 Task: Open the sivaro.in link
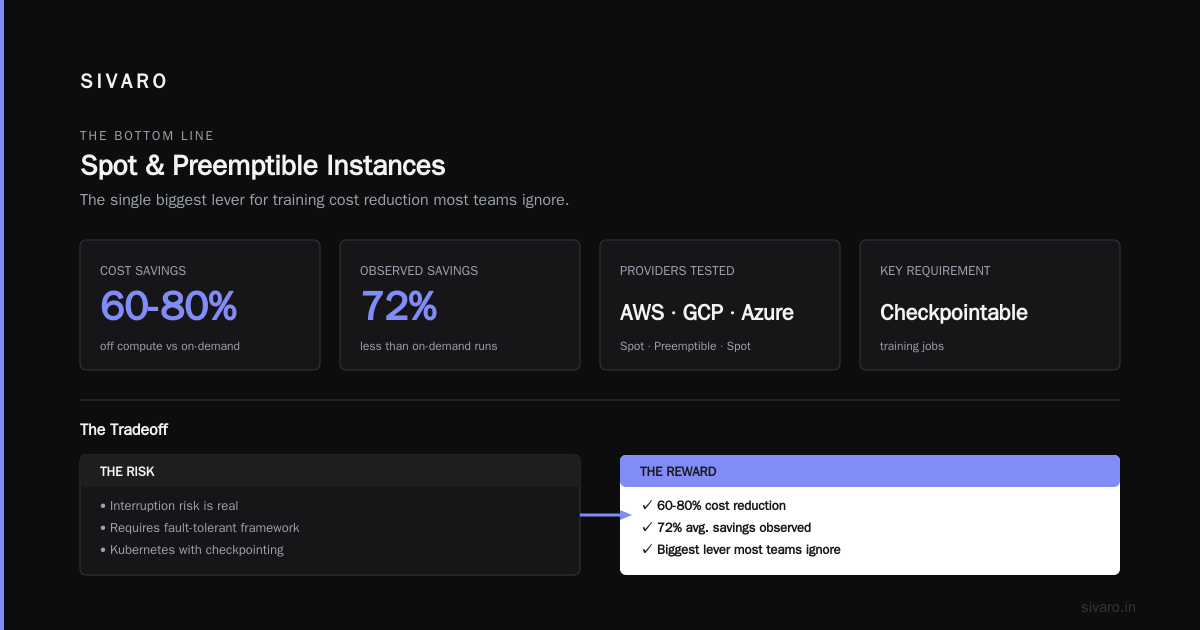1109,607
